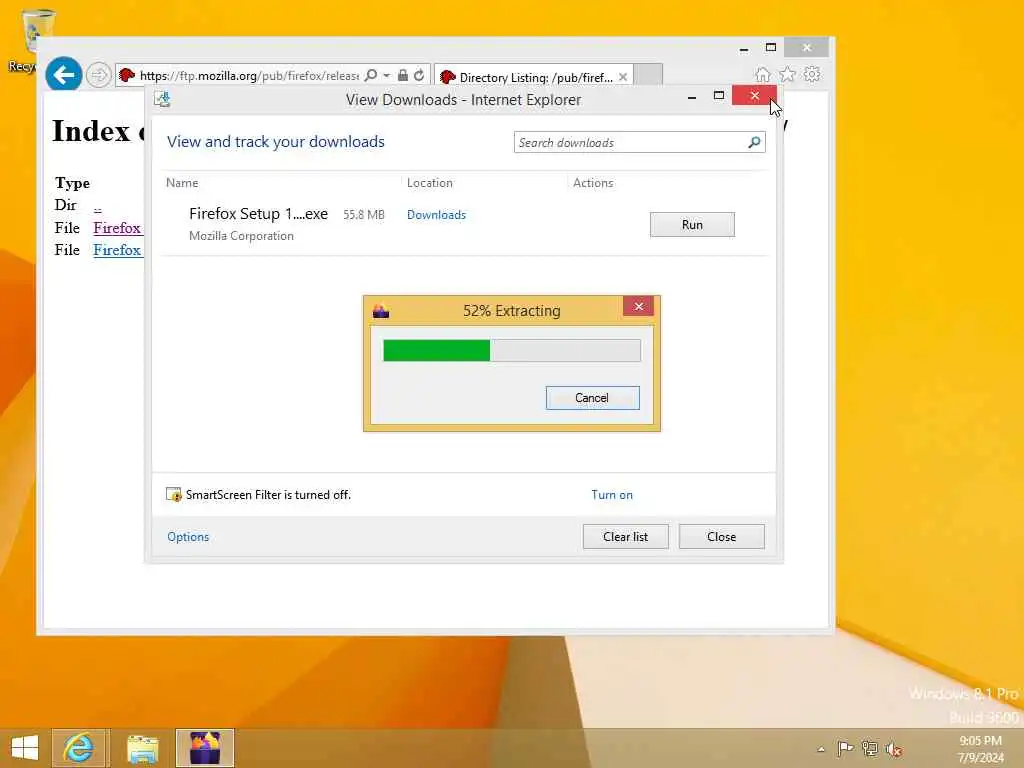The width and height of the screenshot is (1024, 768).
Task: Open first Firefox file link in listing
Action: pyautogui.click(x=118, y=228)
